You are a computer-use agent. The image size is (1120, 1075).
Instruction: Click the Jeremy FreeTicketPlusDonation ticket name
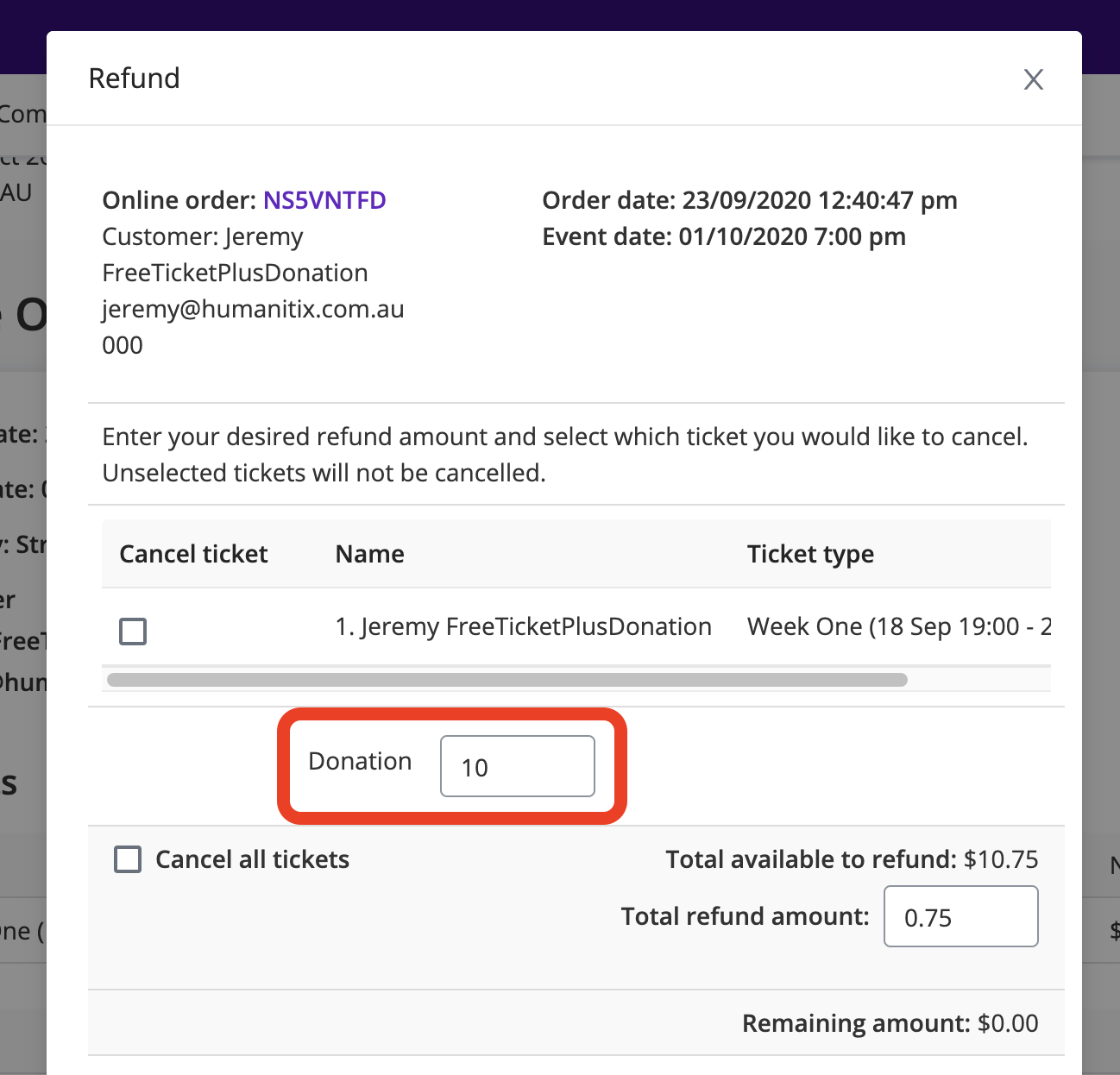click(x=523, y=626)
